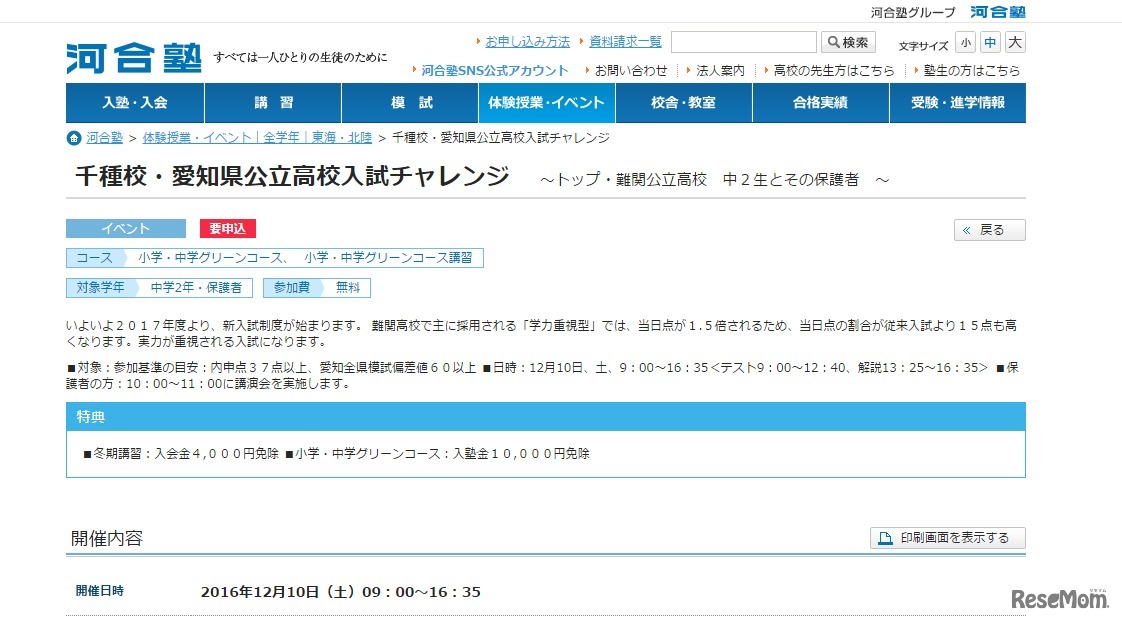Set font size to 小
1122x622 pixels.
(965, 42)
